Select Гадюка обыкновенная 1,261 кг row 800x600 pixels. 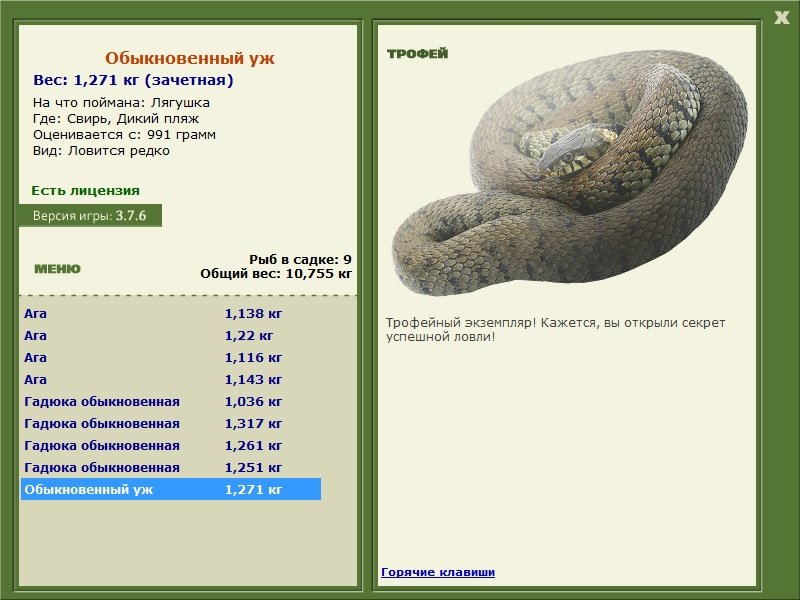pos(171,445)
